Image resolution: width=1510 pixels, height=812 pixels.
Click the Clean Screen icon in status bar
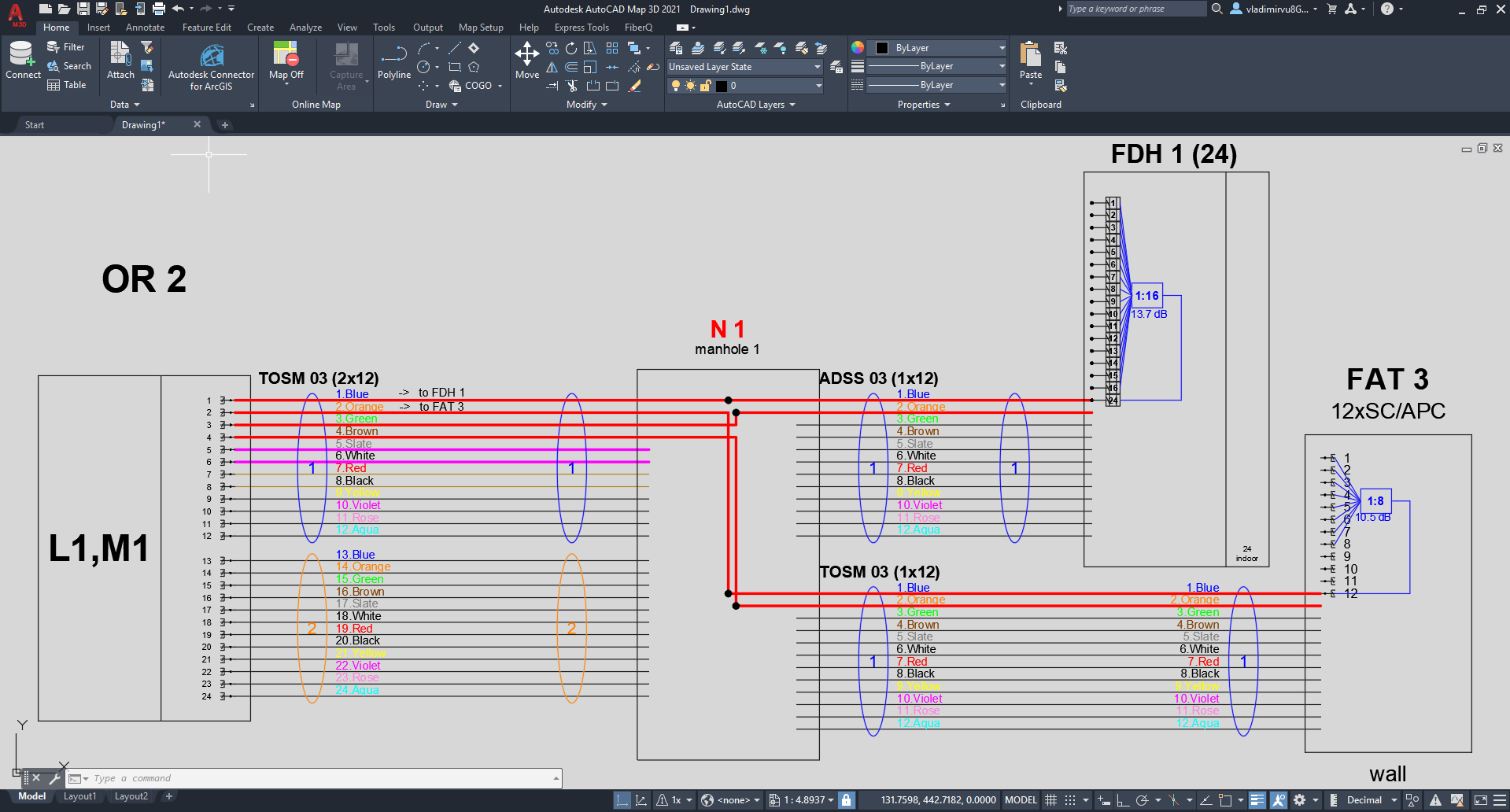(1480, 800)
